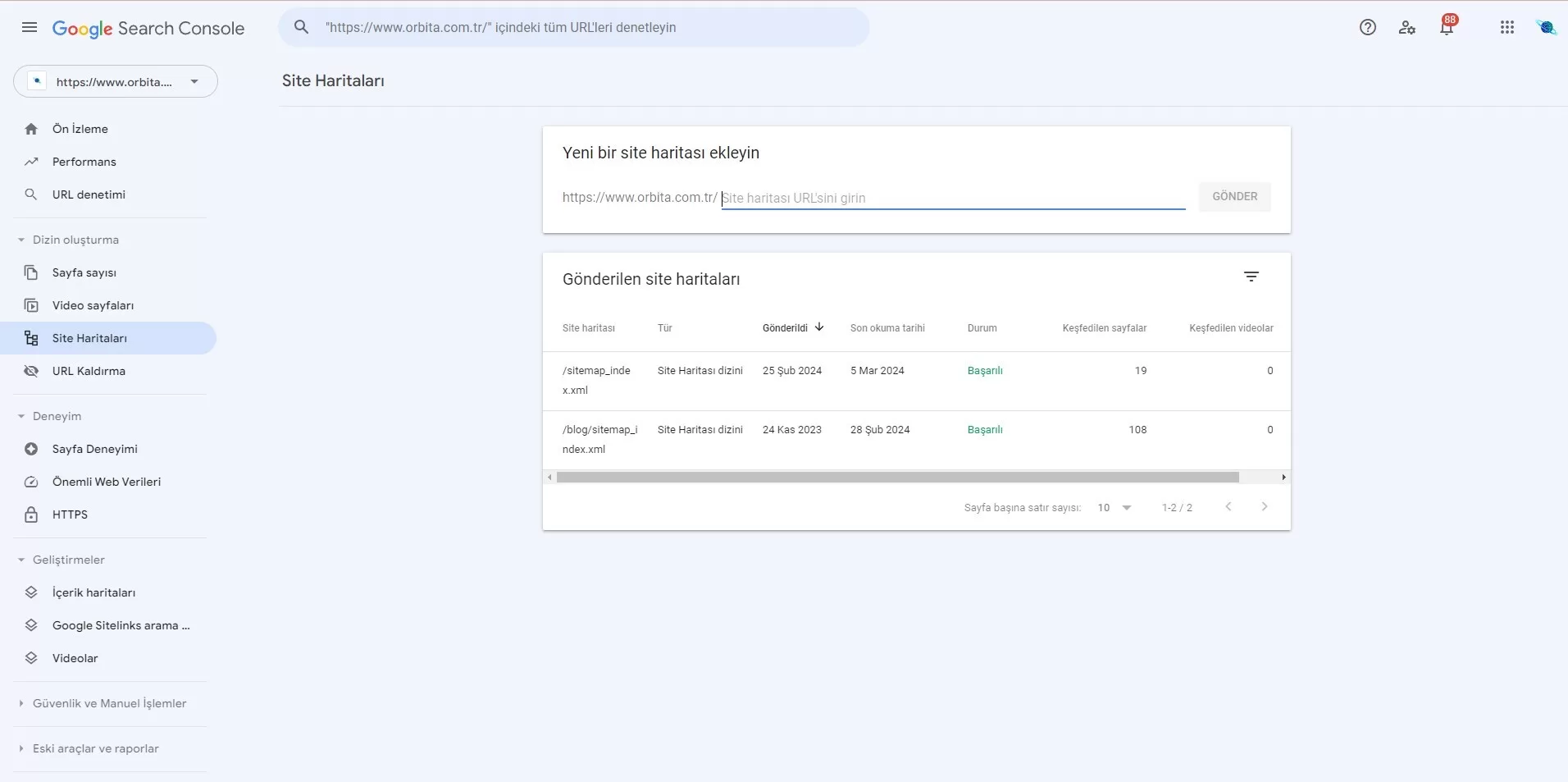The width and height of the screenshot is (1568, 782).
Task: Open the filter icon for submitted sitemaps
Action: click(x=1251, y=277)
